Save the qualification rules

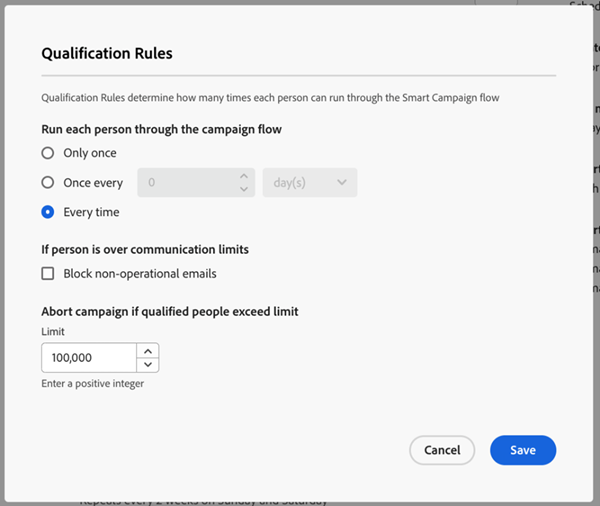(523, 450)
